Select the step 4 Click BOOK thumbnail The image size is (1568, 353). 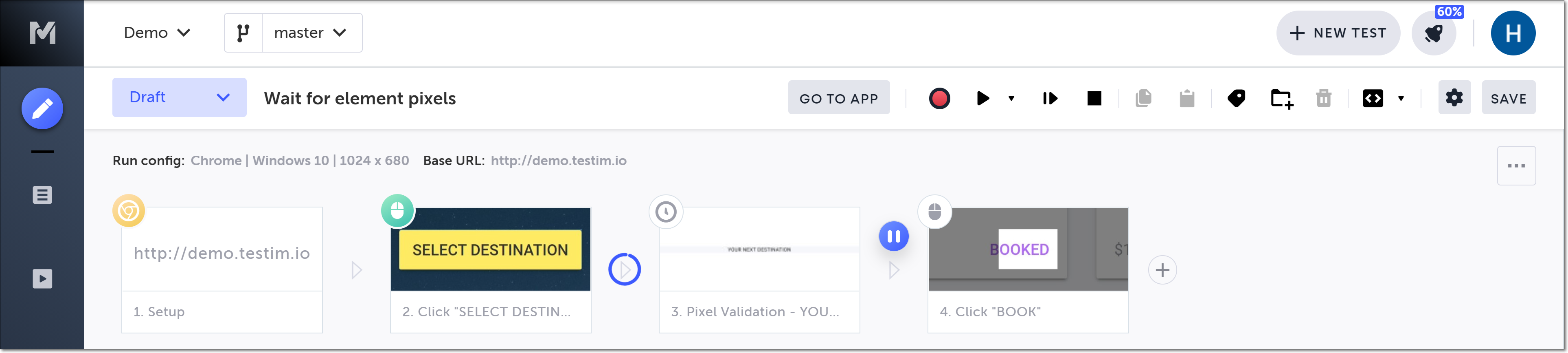[1027, 249]
